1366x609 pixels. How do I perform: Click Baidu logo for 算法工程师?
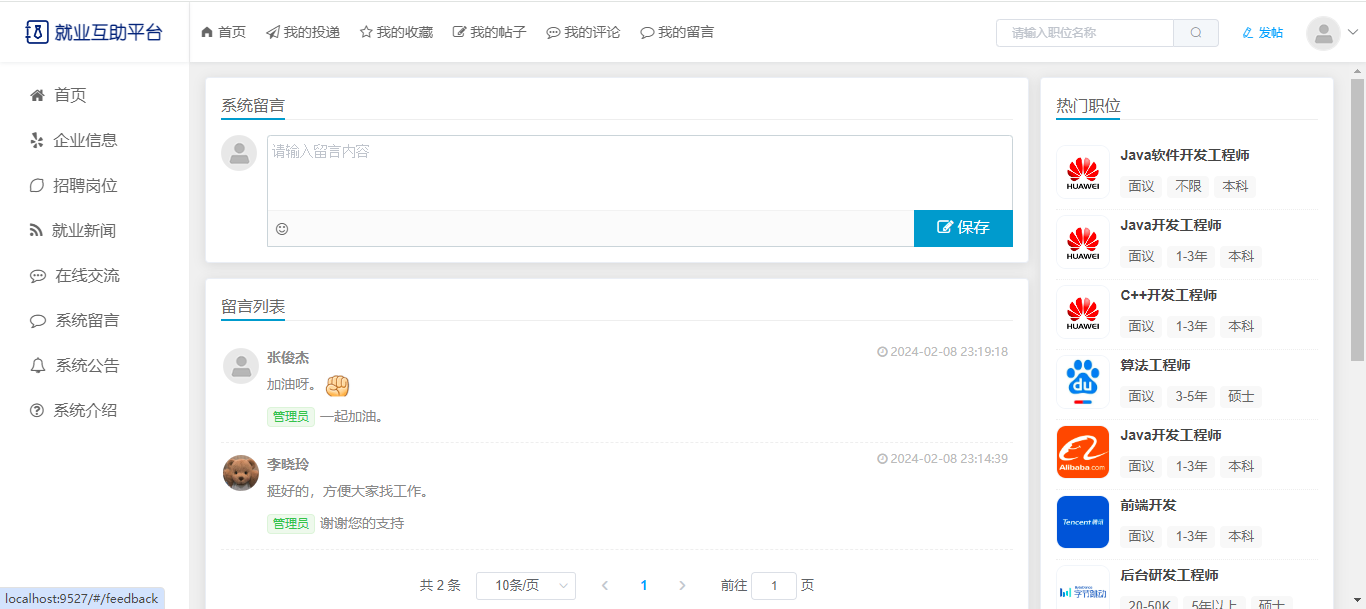pos(1083,382)
